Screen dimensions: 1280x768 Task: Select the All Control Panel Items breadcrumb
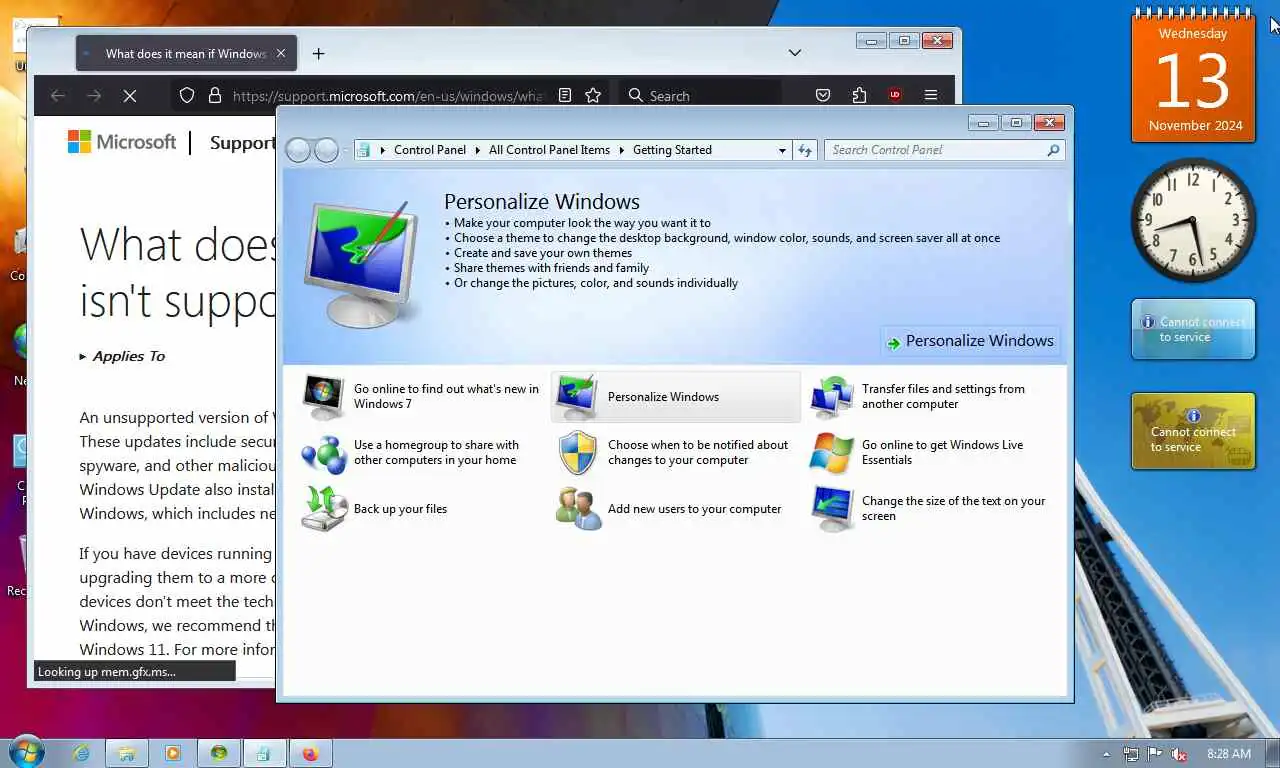[x=549, y=150]
